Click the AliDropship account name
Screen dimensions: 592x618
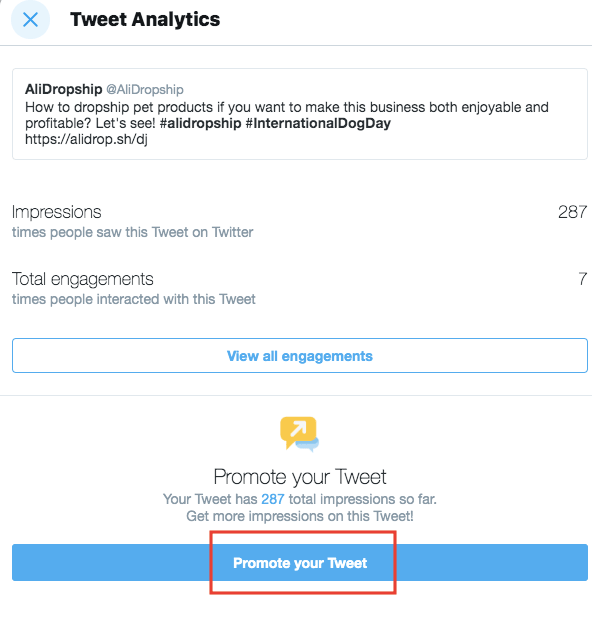coord(63,89)
